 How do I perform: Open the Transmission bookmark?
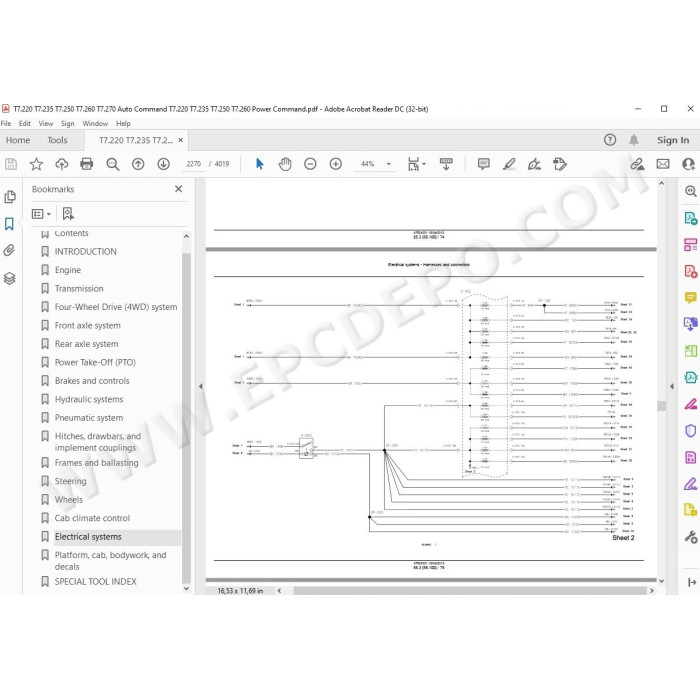click(79, 289)
